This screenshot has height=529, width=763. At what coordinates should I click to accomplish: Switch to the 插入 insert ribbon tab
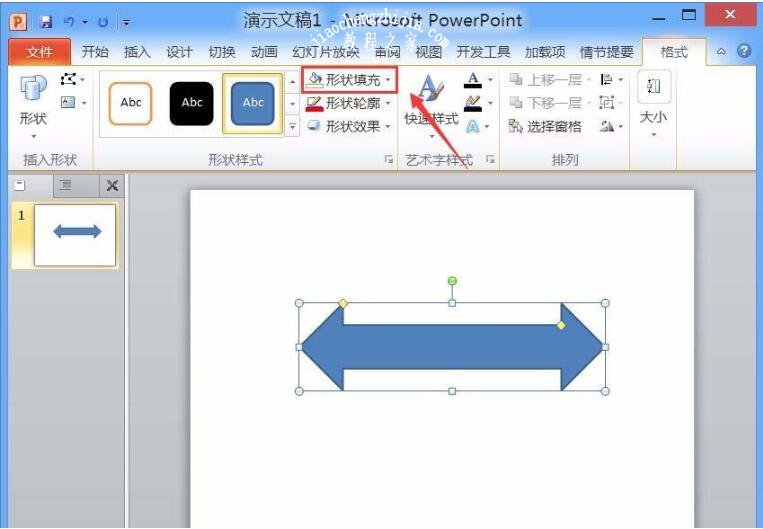pos(137,52)
